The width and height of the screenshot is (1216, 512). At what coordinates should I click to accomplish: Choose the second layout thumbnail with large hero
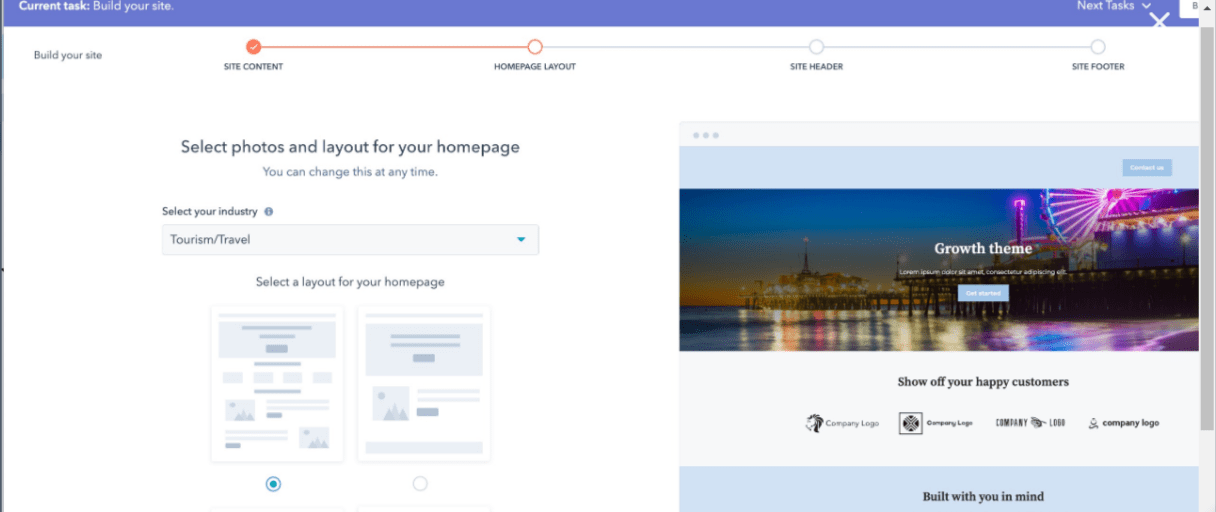click(x=424, y=384)
